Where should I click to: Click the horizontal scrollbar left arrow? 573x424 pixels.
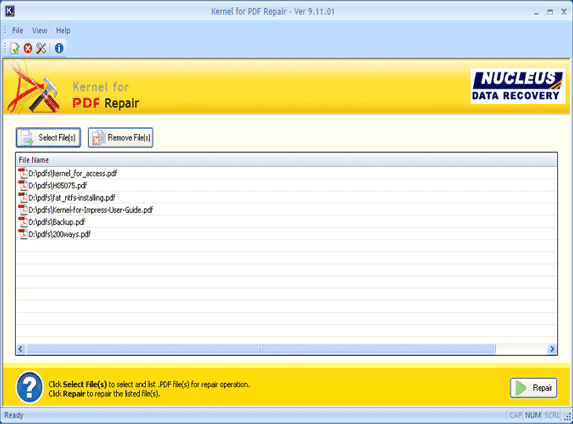21,349
